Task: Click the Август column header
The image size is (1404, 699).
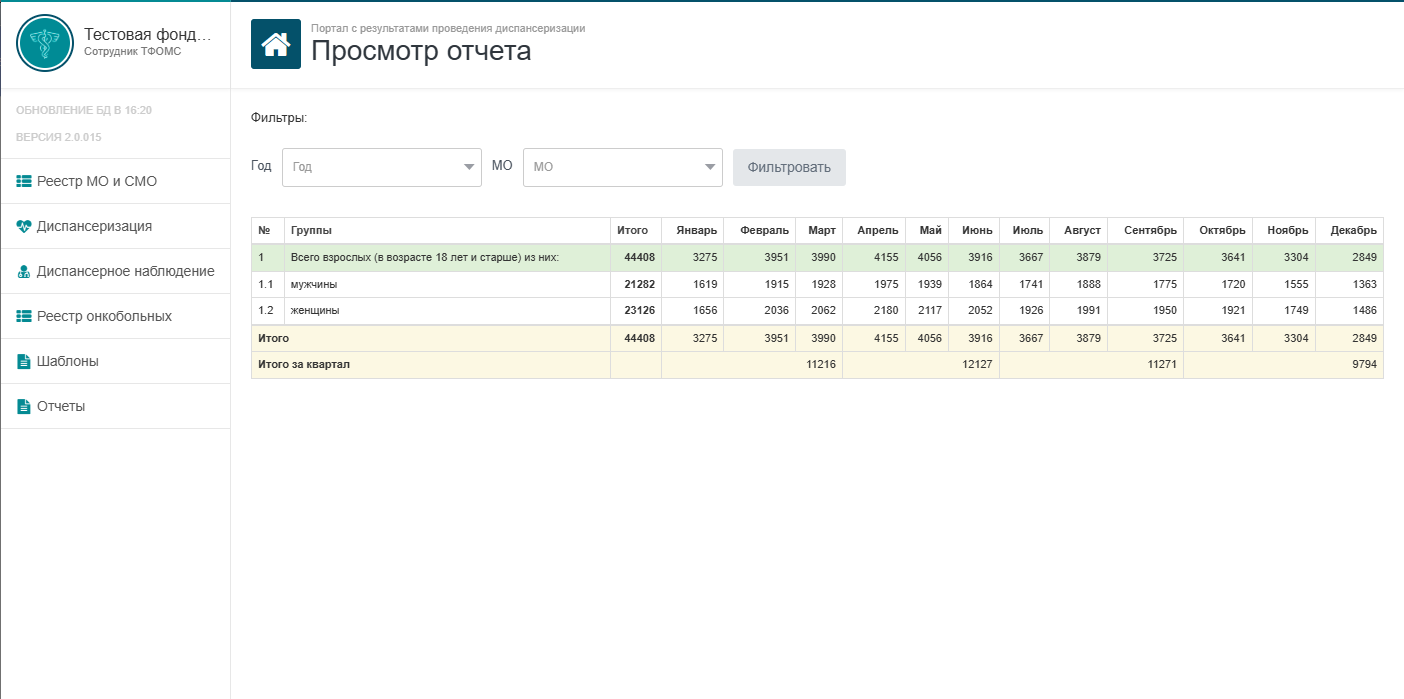Action: 1078,231
